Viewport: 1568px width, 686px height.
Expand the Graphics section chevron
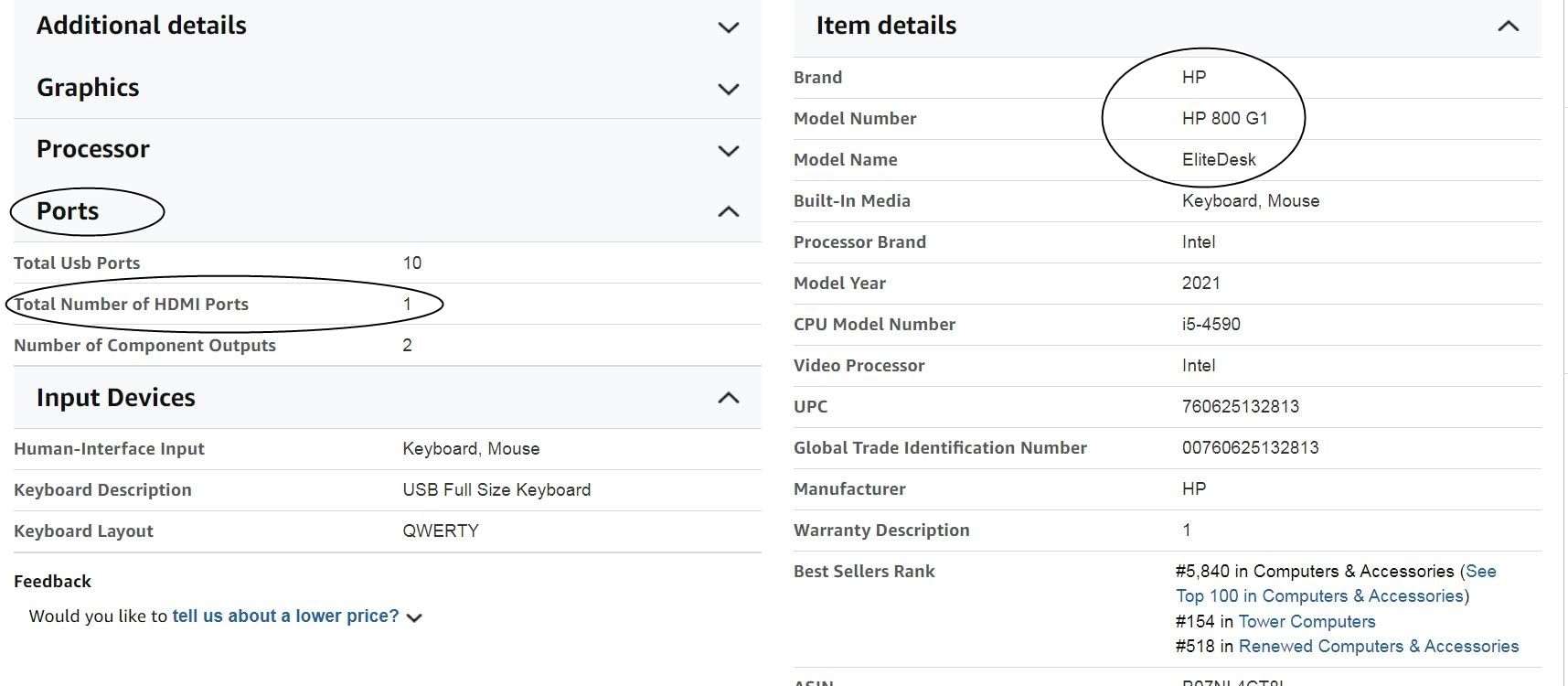click(x=729, y=89)
